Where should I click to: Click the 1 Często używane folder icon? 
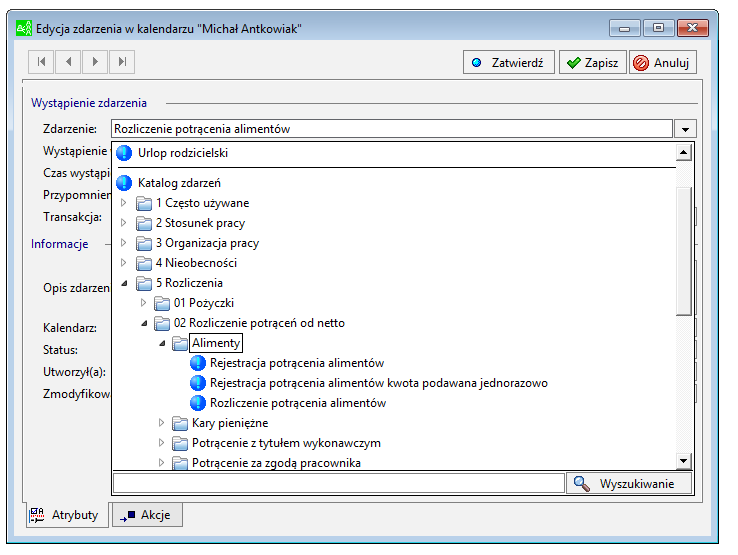click(144, 203)
